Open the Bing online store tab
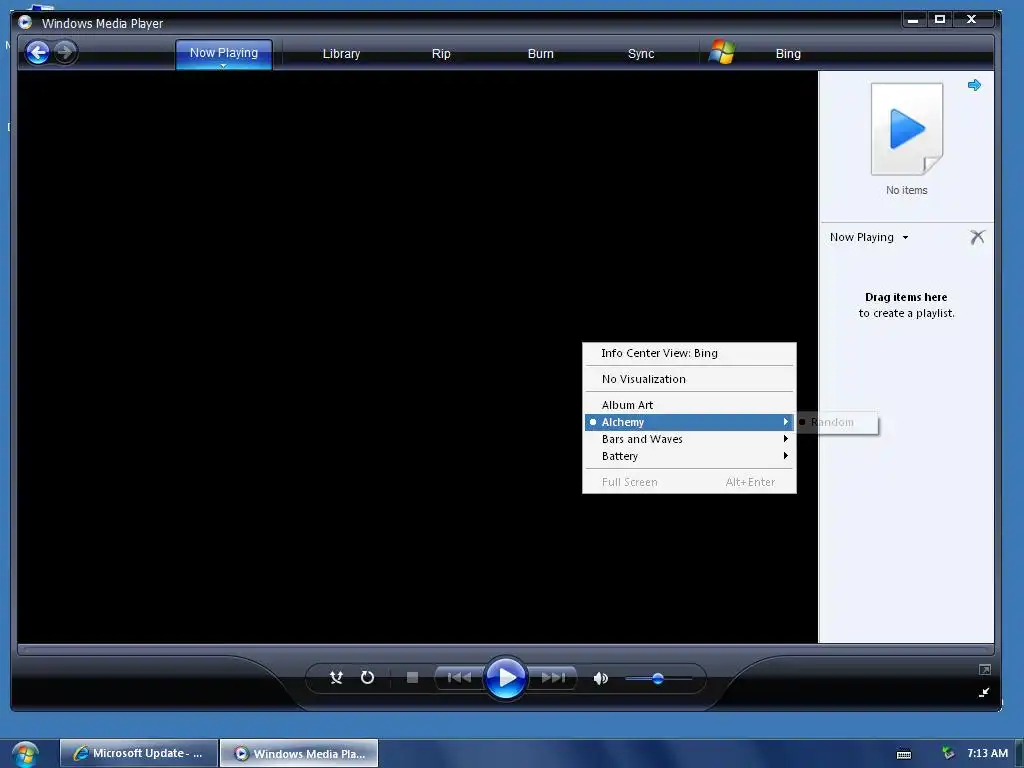Viewport: 1024px width, 768px height. pos(788,54)
